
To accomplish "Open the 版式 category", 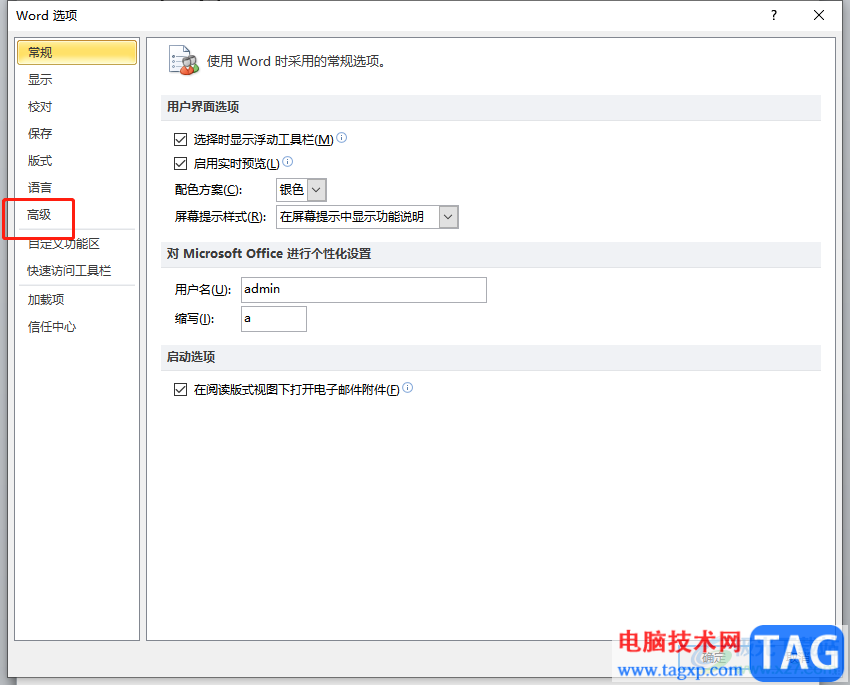I will (40, 160).
